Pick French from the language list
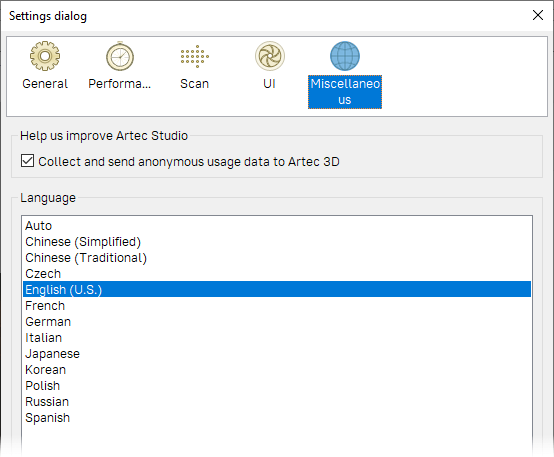This screenshot has height=457, width=554. 277,306
